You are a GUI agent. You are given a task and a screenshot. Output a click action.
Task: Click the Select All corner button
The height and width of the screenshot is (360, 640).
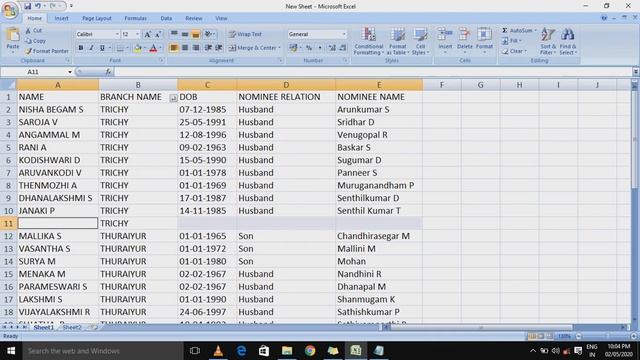[8, 85]
